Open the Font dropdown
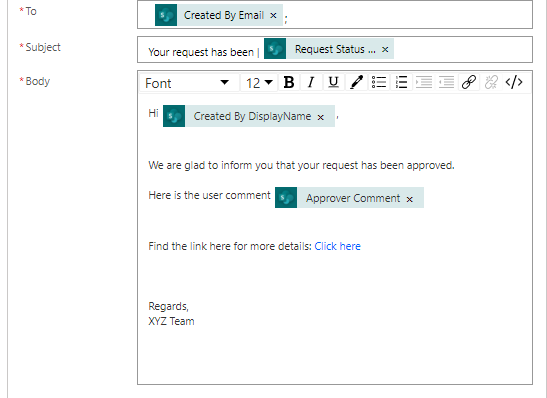This screenshot has height=398, width=547. 189,83
